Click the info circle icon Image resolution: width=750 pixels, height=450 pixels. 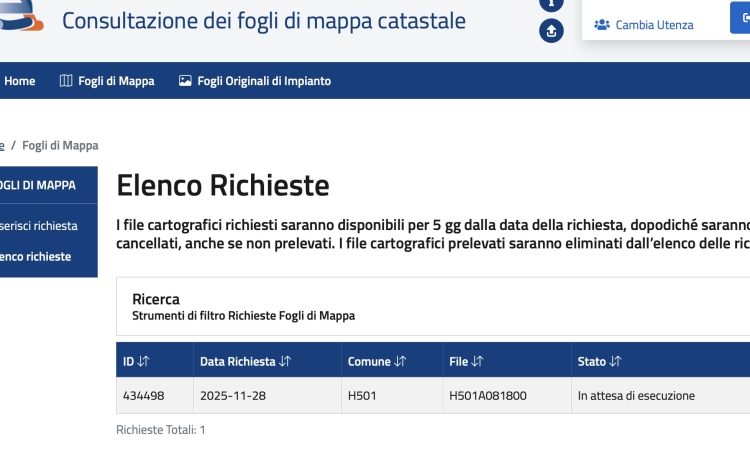coord(551,4)
